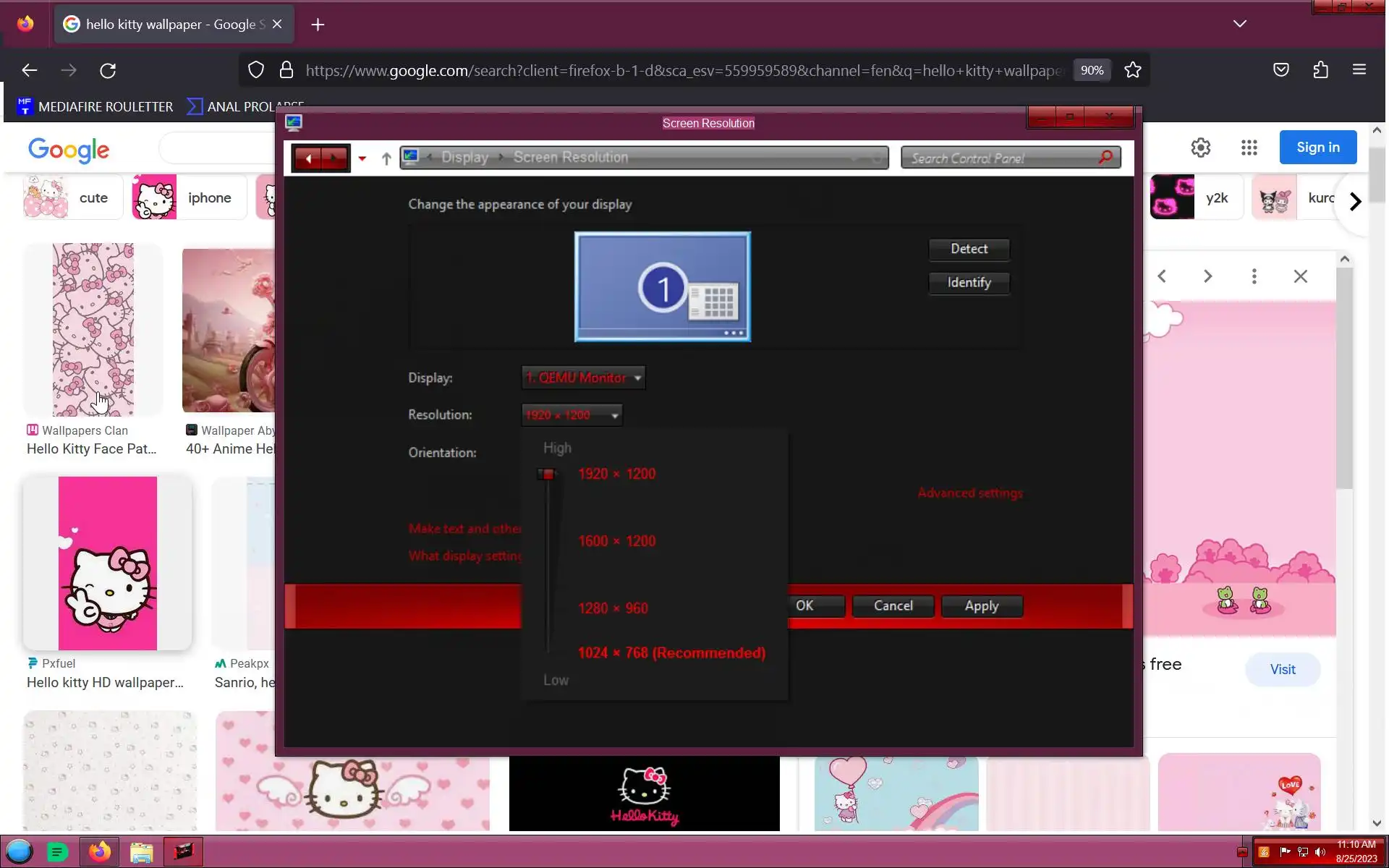Open the Firefox extensions puzzle icon
The width and height of the screenshot is (1389, 868).
click(x=1320, y=70)
